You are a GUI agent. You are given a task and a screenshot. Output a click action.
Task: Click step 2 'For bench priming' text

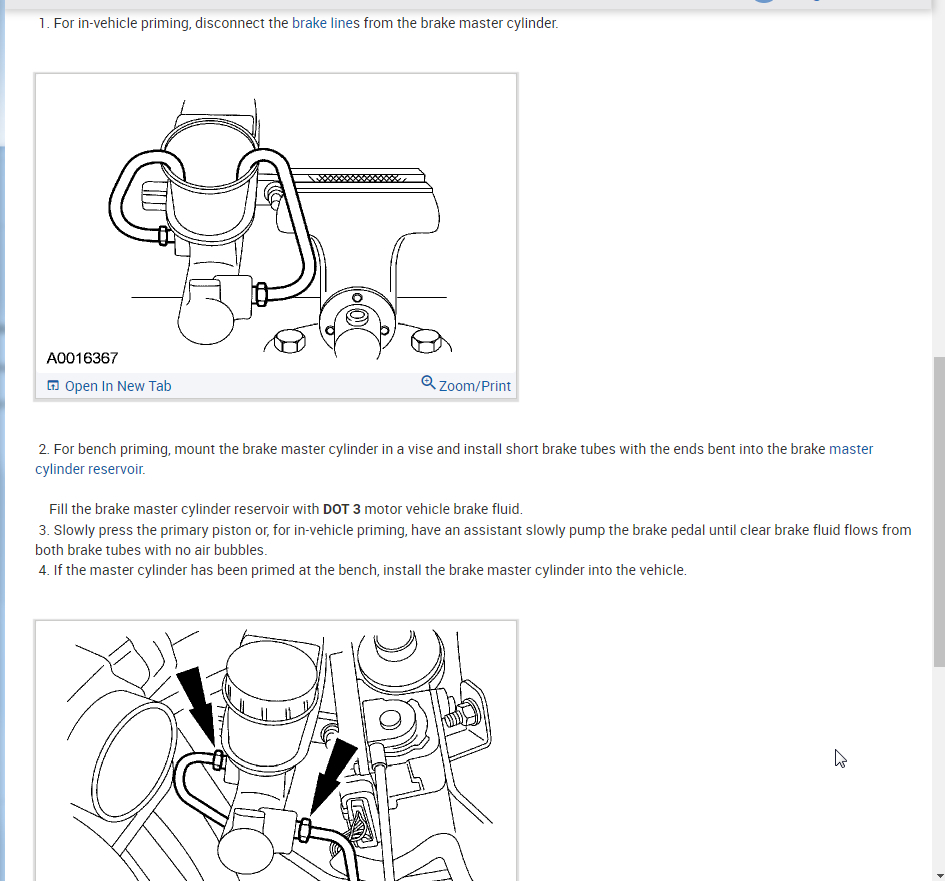point(454,459)
